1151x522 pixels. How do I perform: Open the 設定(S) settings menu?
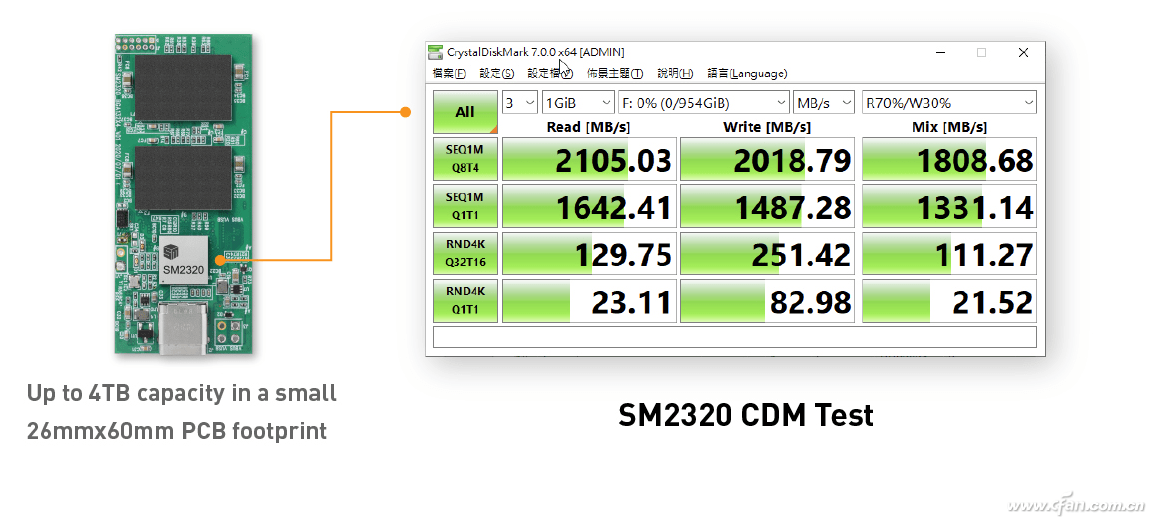coord(496,74)
